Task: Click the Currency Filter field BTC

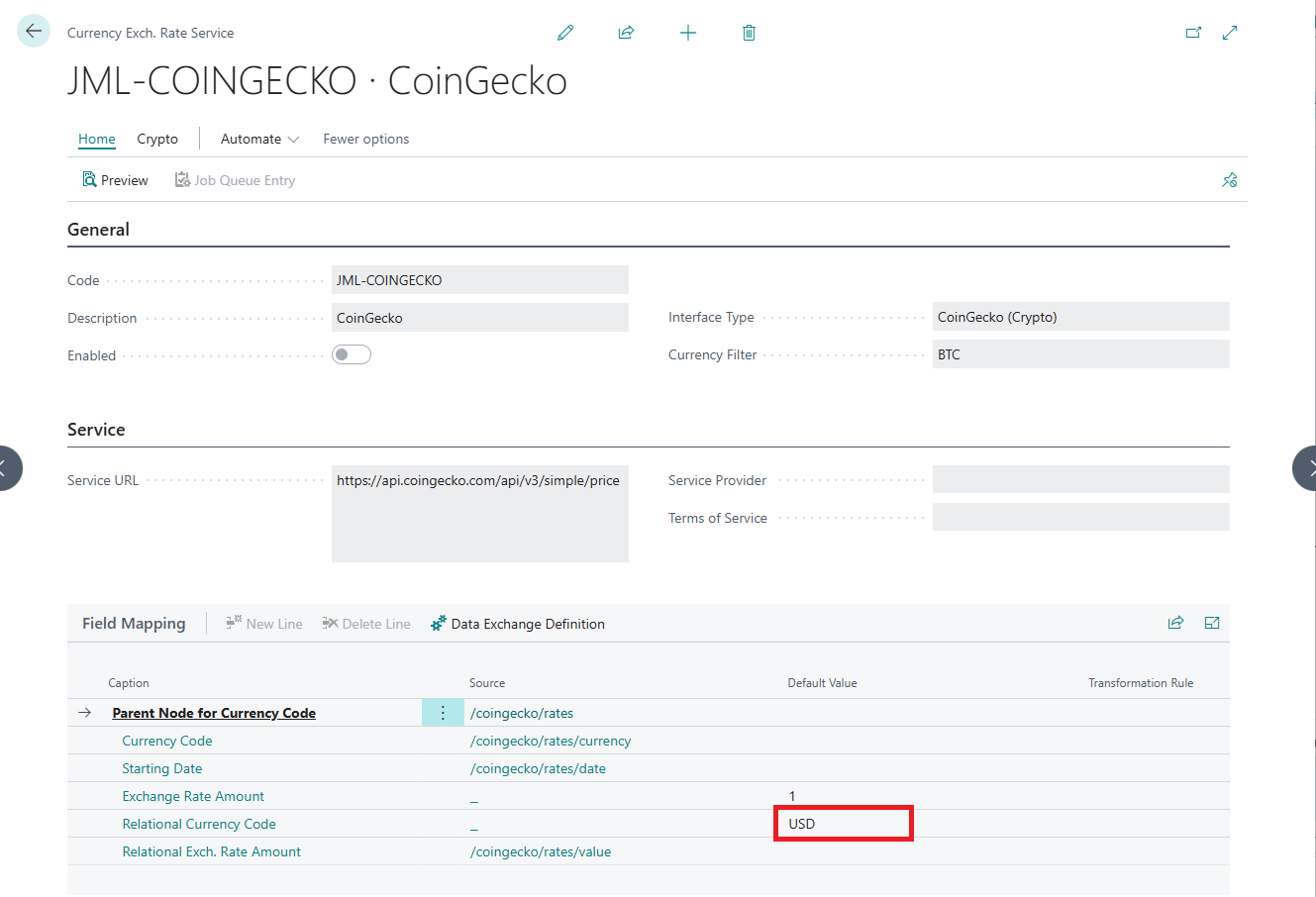Action: [1081, 354]
